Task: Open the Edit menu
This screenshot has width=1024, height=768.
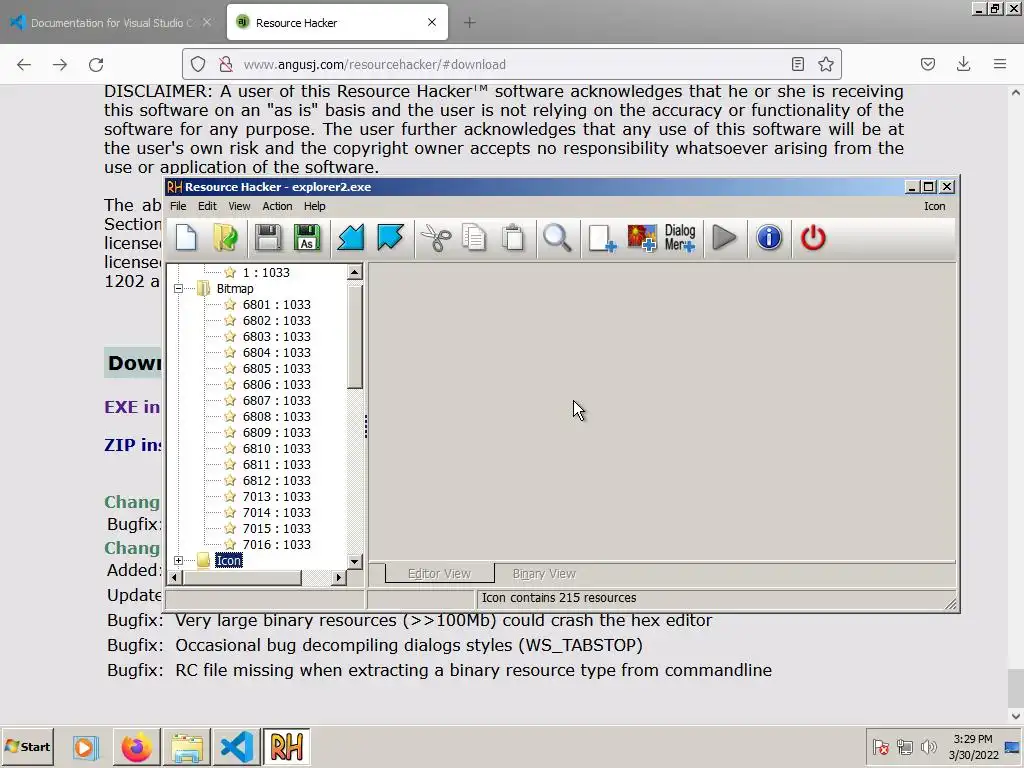Action: [x=207, y=206]
